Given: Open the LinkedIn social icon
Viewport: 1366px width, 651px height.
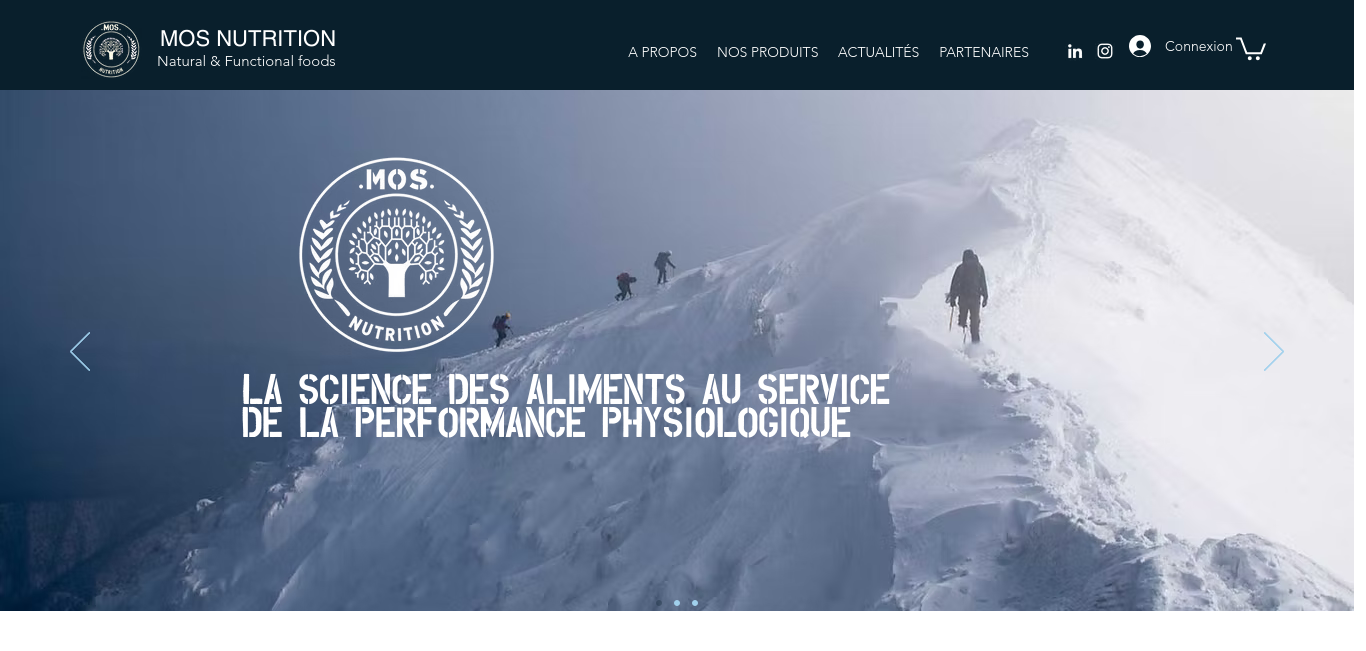Looking at the screenshot, I should 1075,51.
